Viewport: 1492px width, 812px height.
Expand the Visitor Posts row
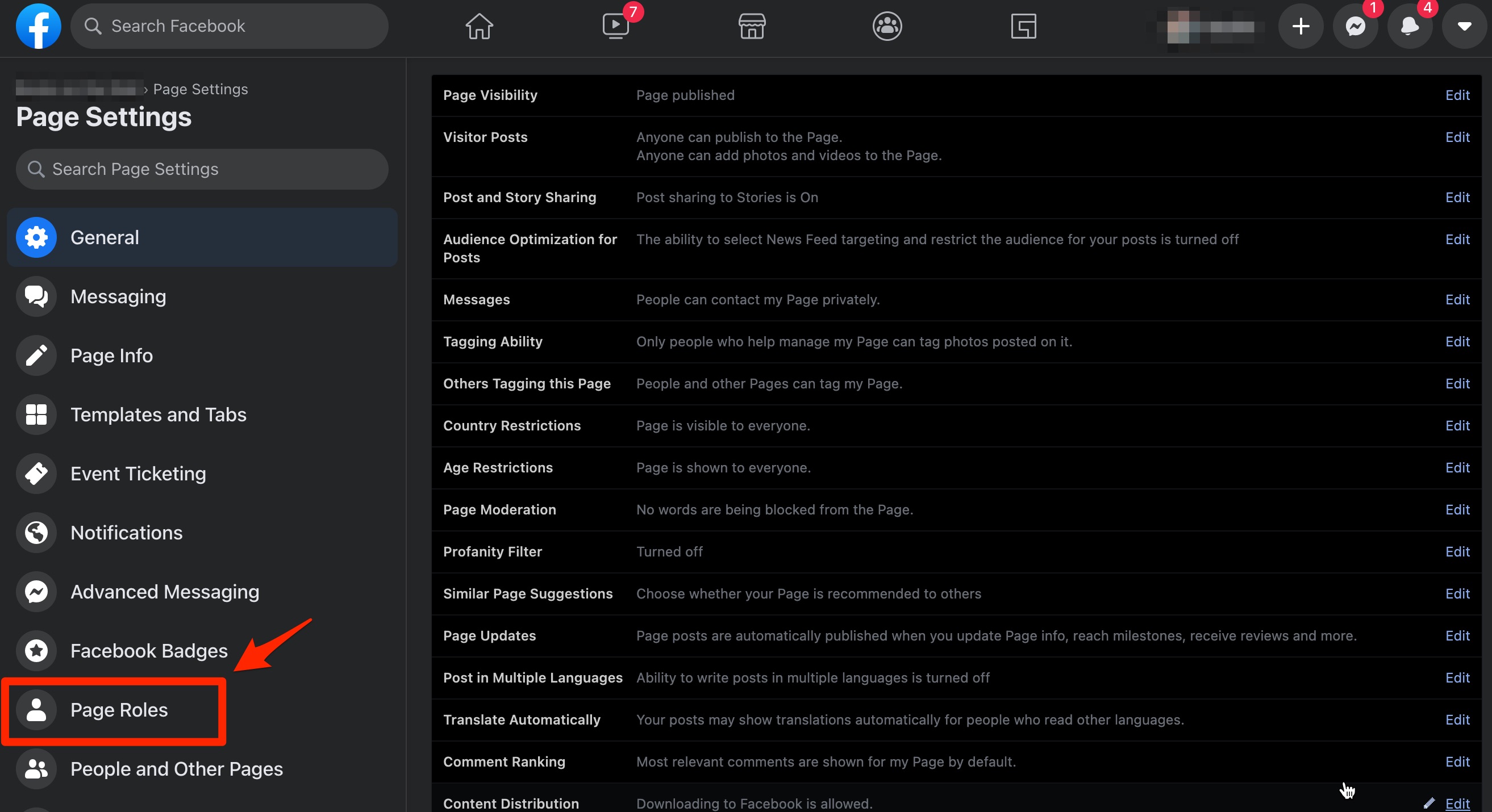click(x=1457, y=137)
